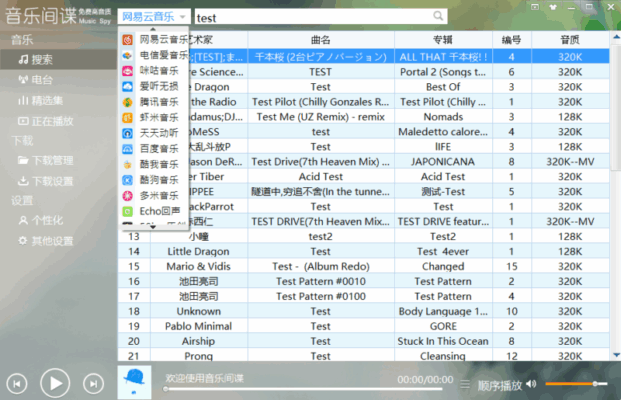This screenshot has width=621, height=400.
Task: Click the Test Me (UZ Remix) title
Action: tap(321, 117)
